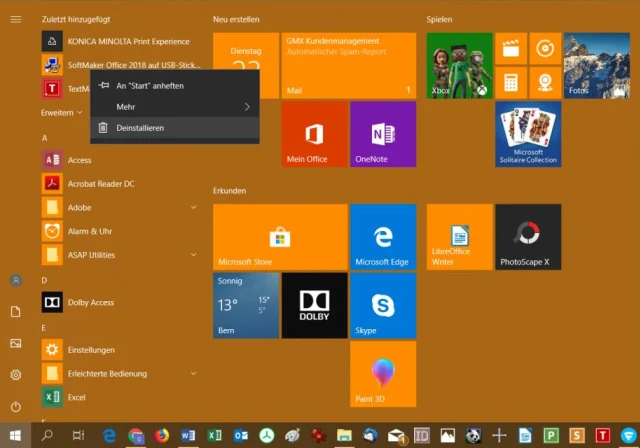Image resolution: width=640 pixels, height=448 pixels.
Task: Launch the Paint 3D tile
Action: (x=382, y=373)
